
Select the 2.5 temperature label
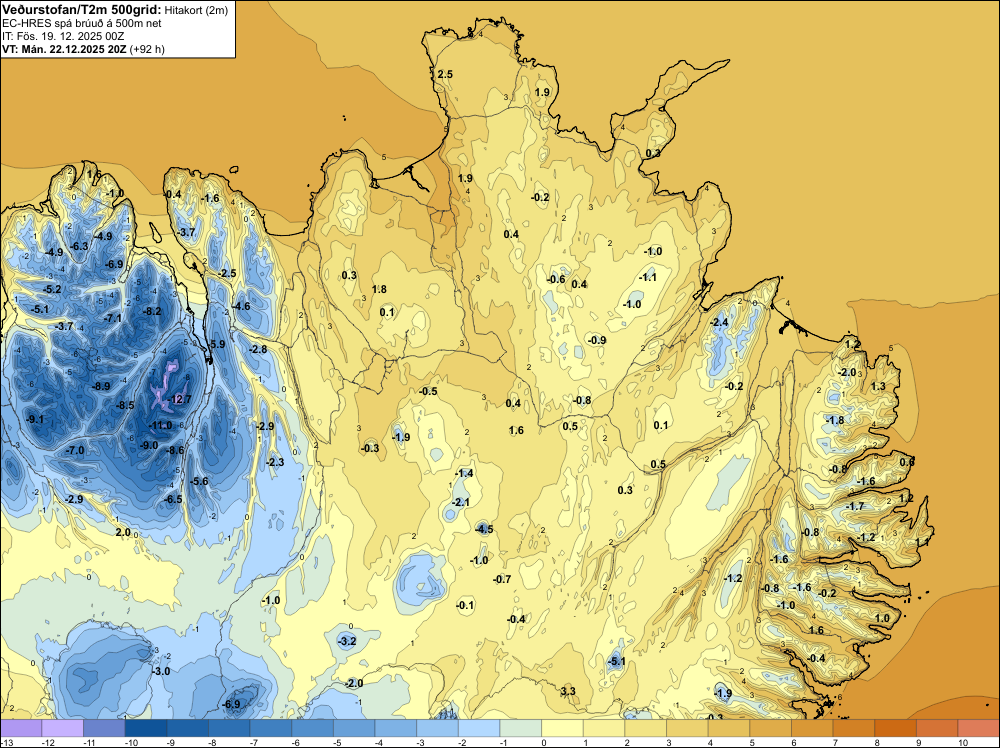[x=445, y=74]
